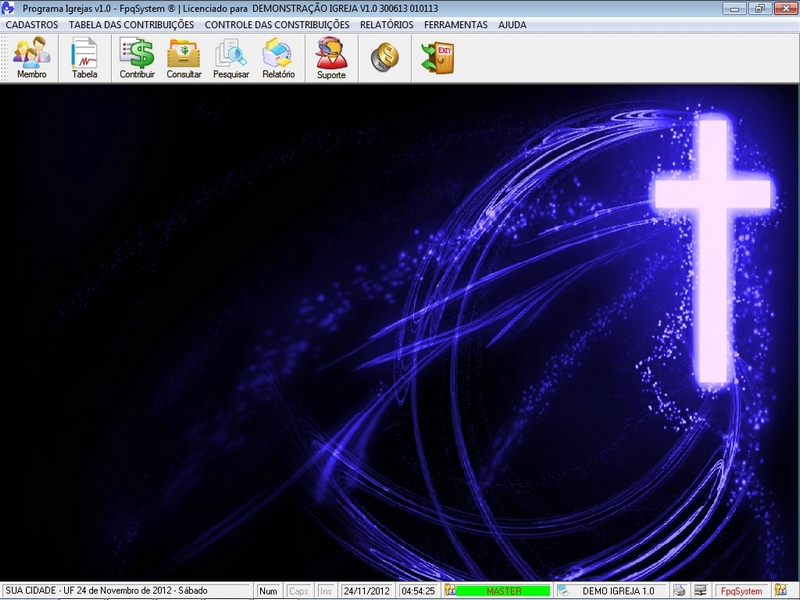Open the FERRAMENTAS menu
The height and width of the screenshot is (600, 800).
coord(456,24)
